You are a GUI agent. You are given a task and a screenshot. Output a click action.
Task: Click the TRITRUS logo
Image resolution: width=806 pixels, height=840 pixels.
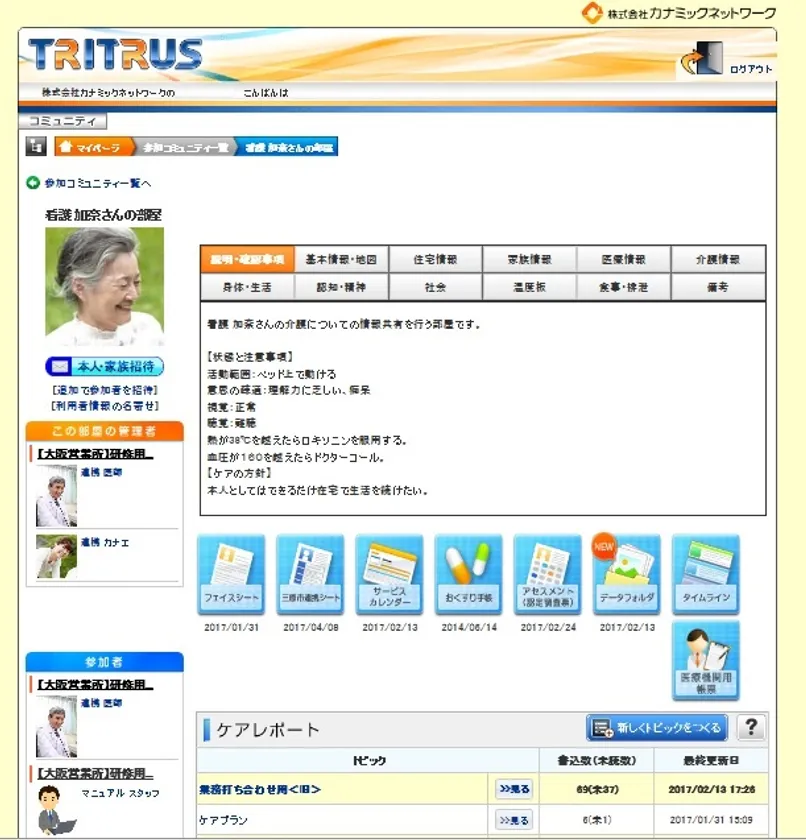(115, 55)
